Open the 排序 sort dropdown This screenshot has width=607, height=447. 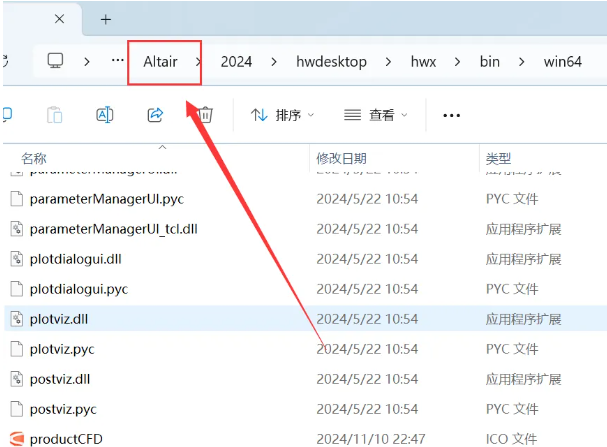click(x=282, y=115)
